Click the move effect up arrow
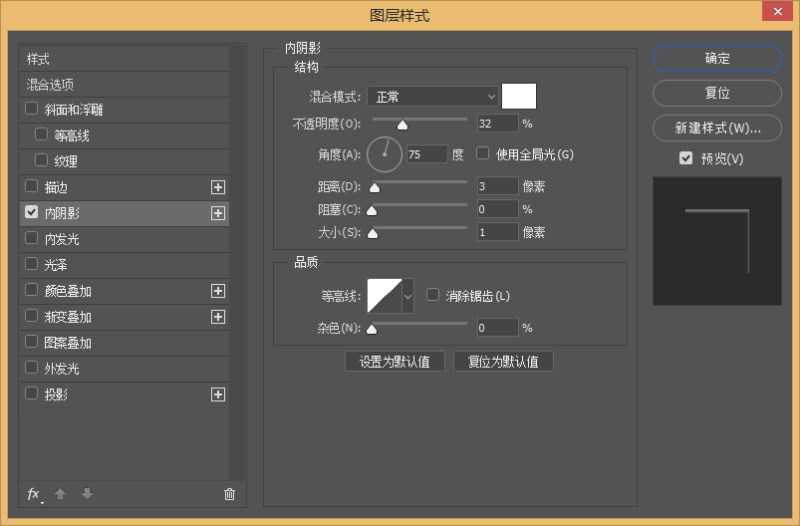 [60, 494]
